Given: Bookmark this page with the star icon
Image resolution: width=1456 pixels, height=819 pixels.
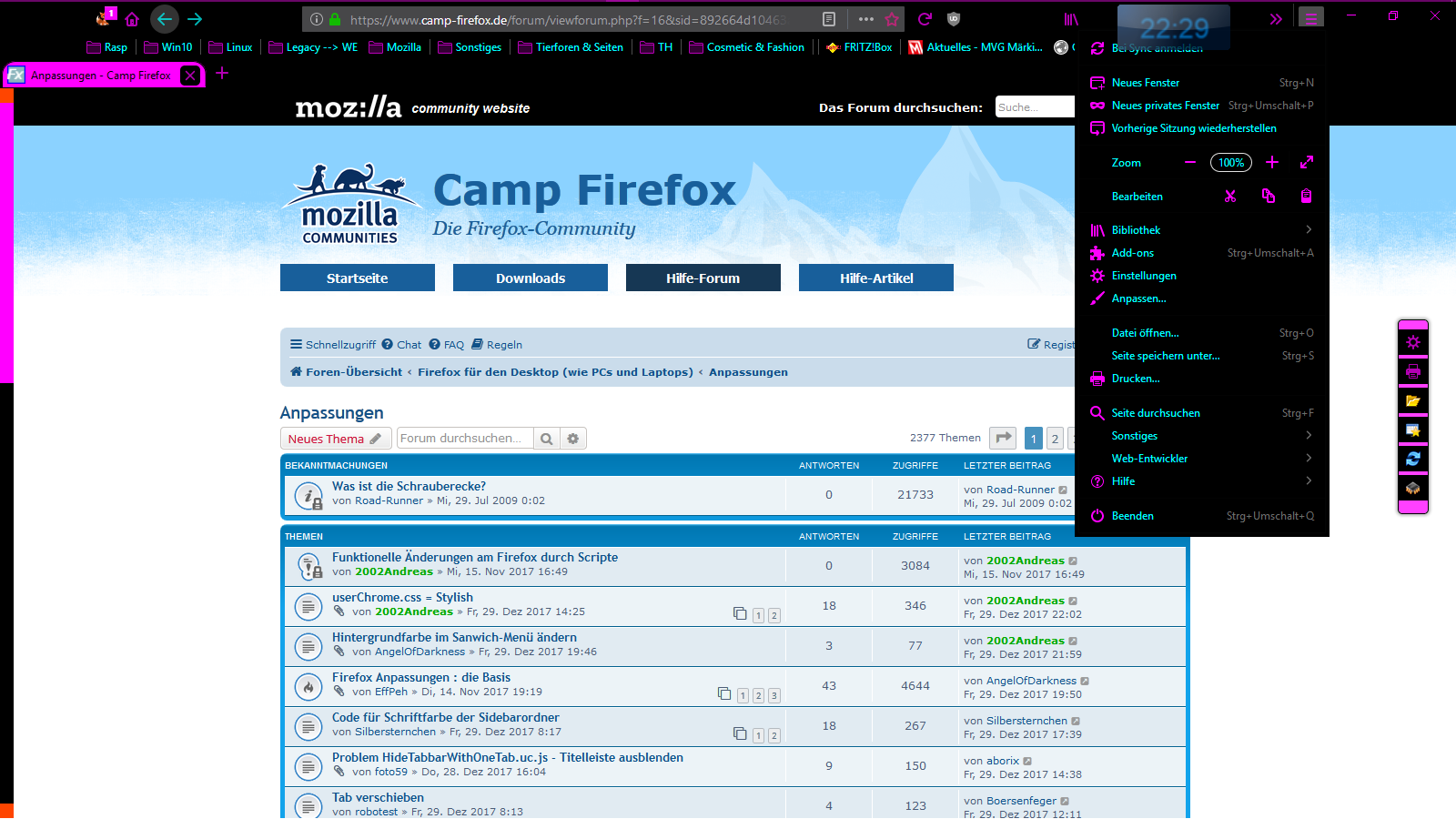Looking at the screenshot, I should [892, 19].
